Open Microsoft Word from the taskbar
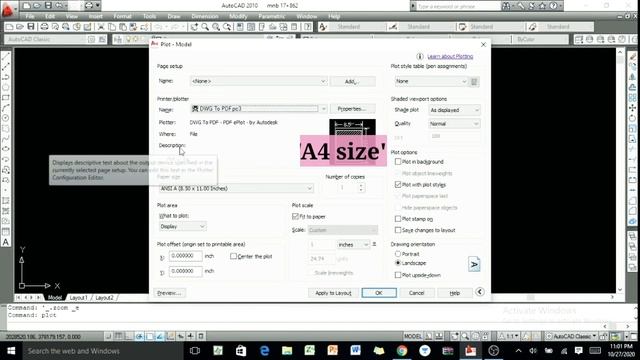Viewport: 640px width, 360px height. (x=356, y=351)
